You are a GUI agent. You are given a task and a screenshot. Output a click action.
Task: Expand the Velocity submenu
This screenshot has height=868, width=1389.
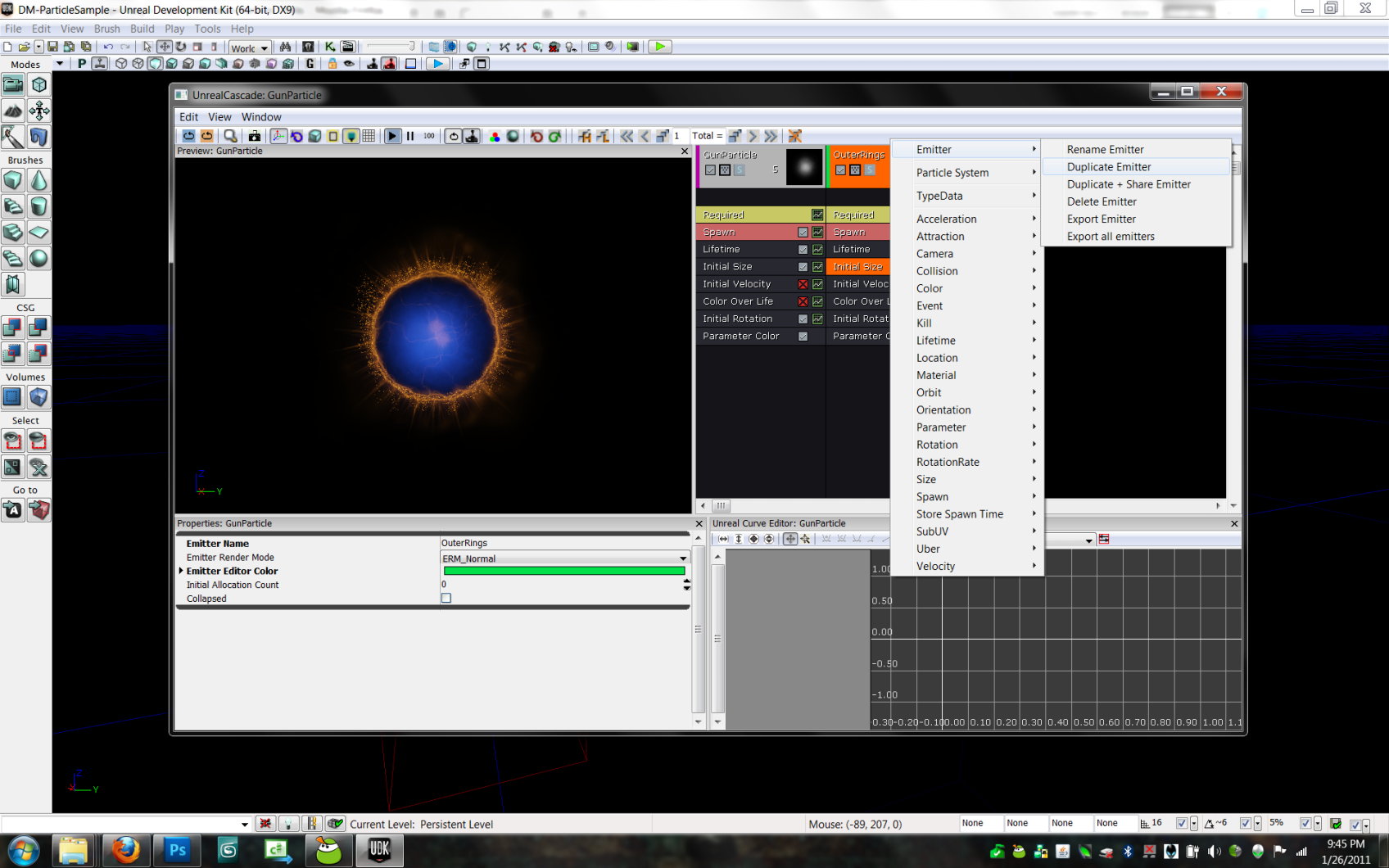click(966, 566)
